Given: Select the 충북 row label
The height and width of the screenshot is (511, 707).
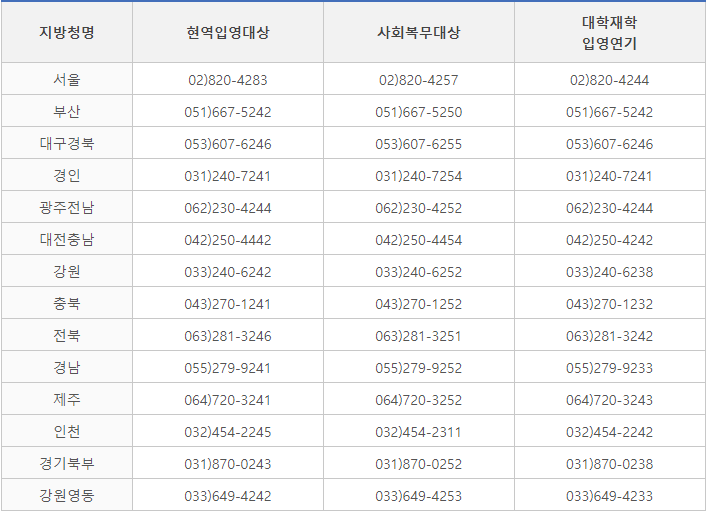Looking at the screenshot, I should pyautogui.click(x=67, y=304).
